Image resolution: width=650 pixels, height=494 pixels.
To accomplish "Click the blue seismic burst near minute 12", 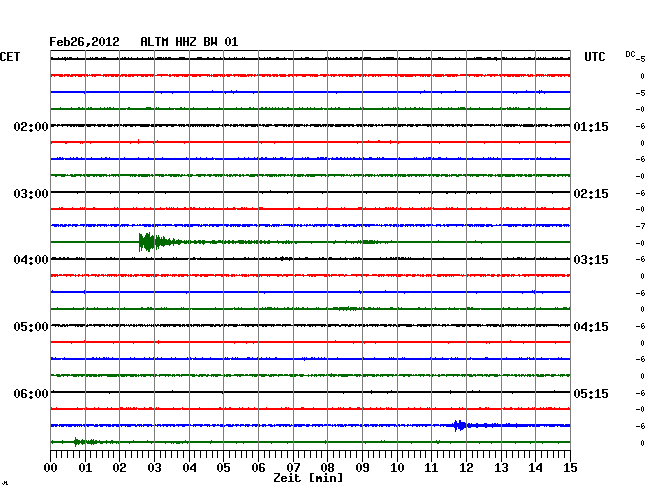I will 459,426.
